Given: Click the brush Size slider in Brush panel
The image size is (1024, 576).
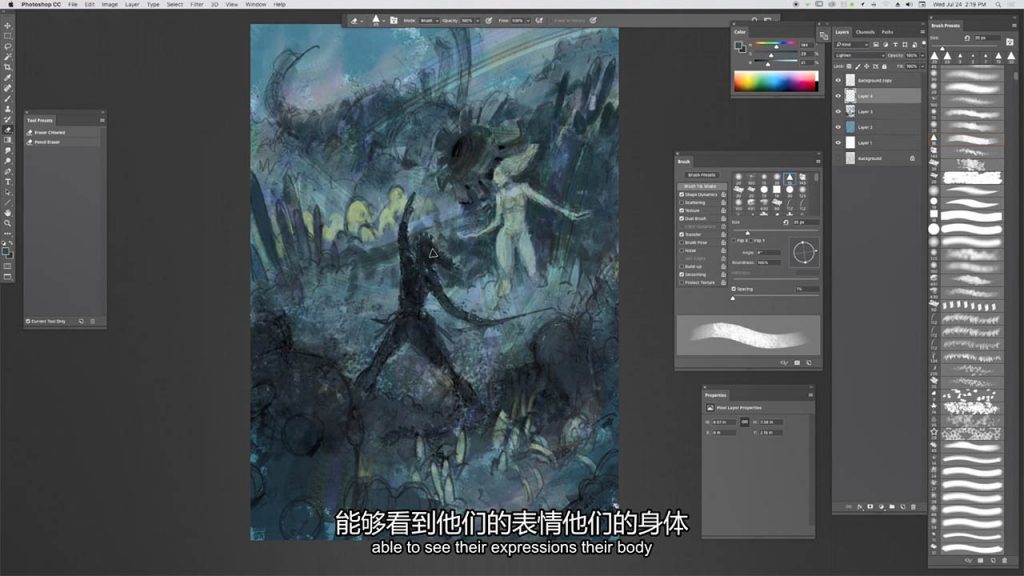Looking at the screenshot, I should [x=775, y=232].
